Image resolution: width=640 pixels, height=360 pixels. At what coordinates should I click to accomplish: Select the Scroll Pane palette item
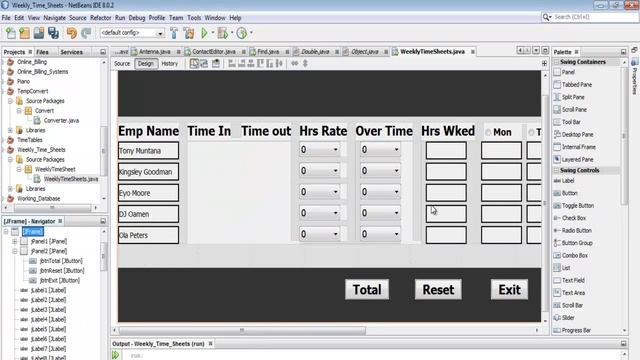570,109
